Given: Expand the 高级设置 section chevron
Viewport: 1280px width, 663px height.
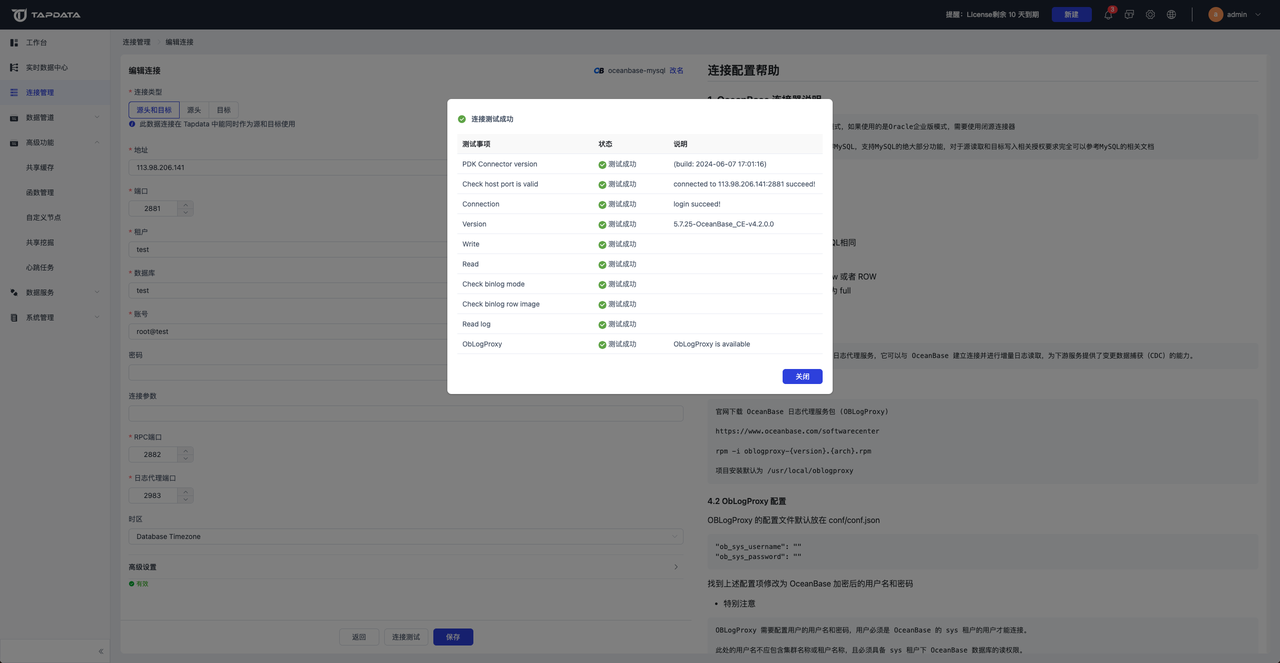Looking at the screenshot, I should coord(676,567).
